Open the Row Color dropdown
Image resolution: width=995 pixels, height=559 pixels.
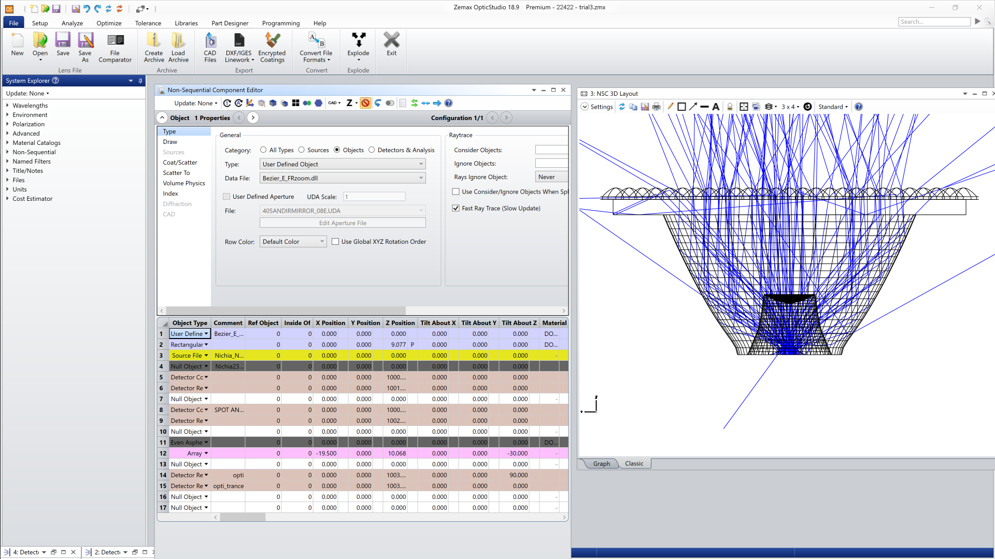pos(293,242)
